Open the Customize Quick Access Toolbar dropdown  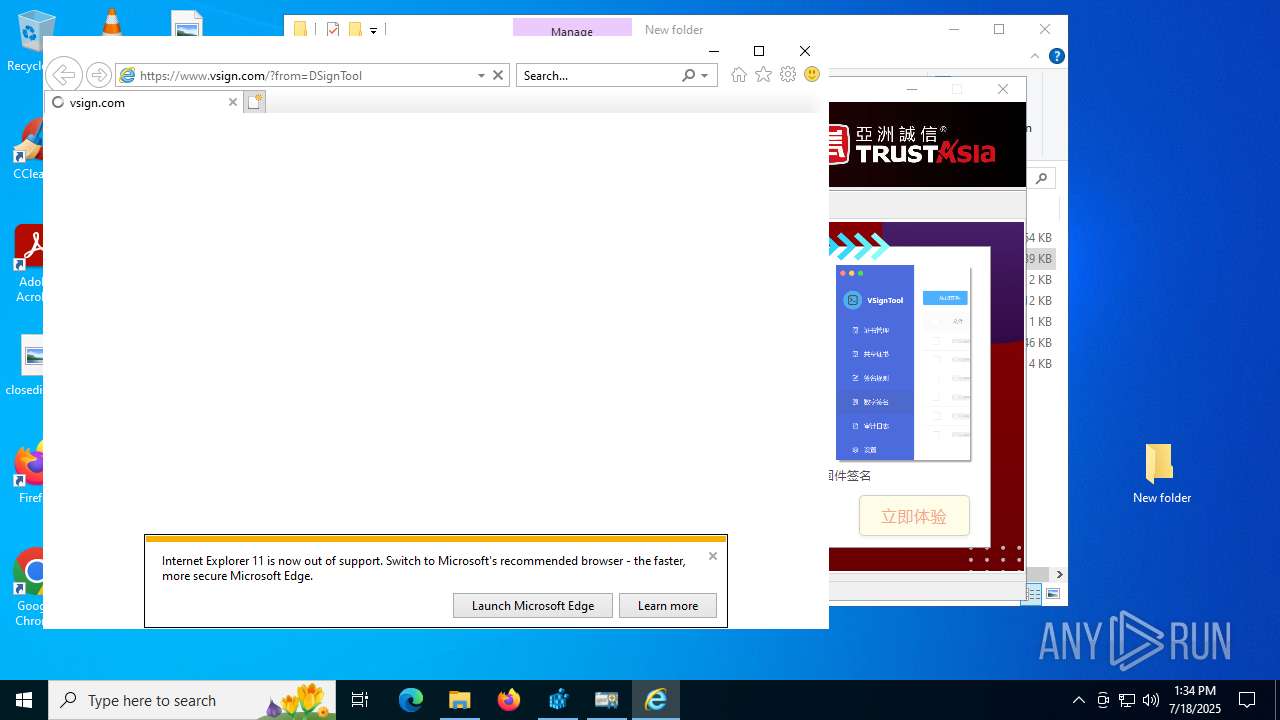[373, 31]
